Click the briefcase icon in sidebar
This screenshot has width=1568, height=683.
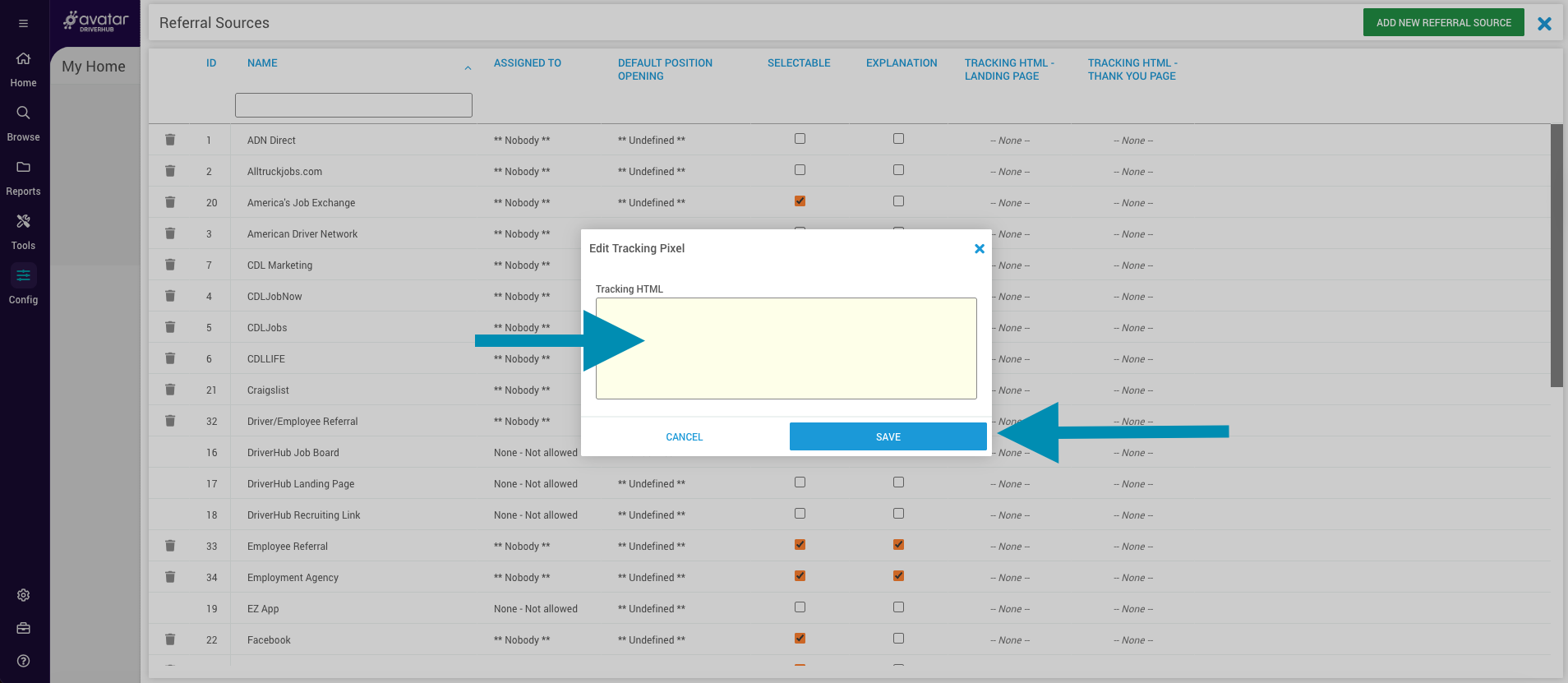[23, 628]
